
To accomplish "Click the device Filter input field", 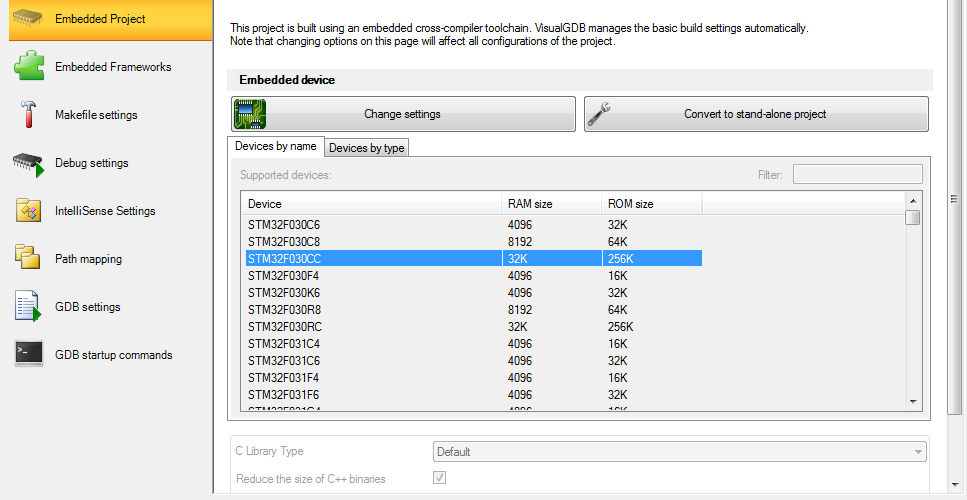I will click(x=858, y=174).
